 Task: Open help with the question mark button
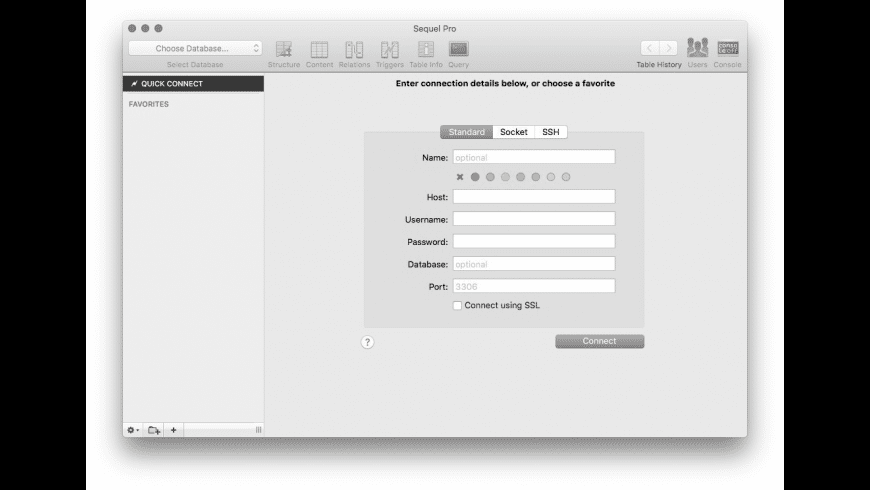(x=367, y=342)
